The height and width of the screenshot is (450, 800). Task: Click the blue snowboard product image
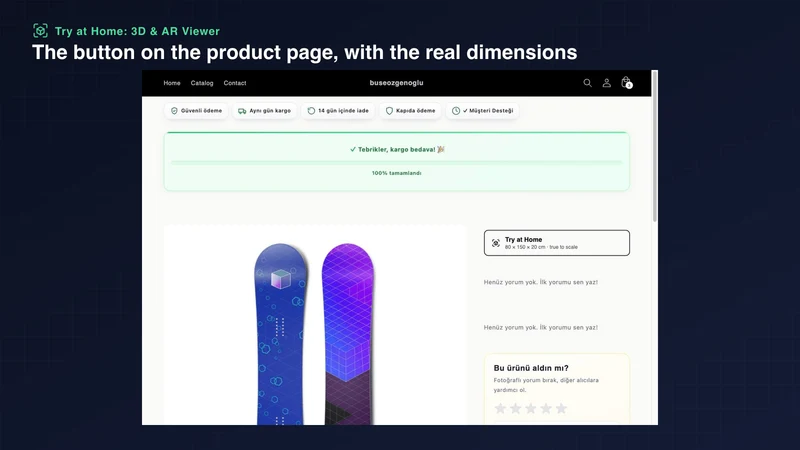pyautogui.click(x=281, y=334)
